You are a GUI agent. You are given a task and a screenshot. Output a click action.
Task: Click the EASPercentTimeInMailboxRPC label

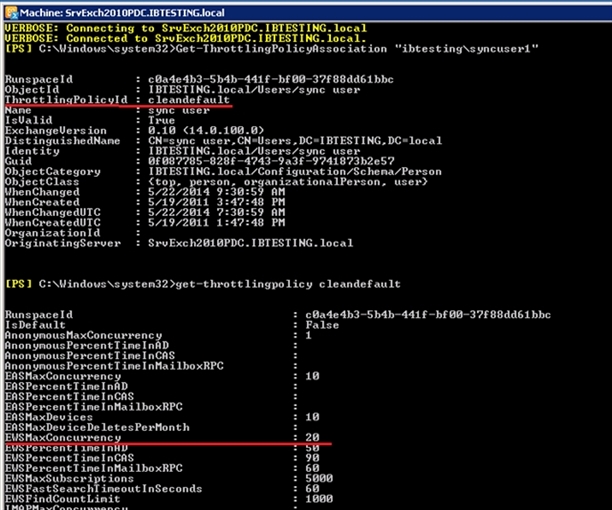[94, 407]
